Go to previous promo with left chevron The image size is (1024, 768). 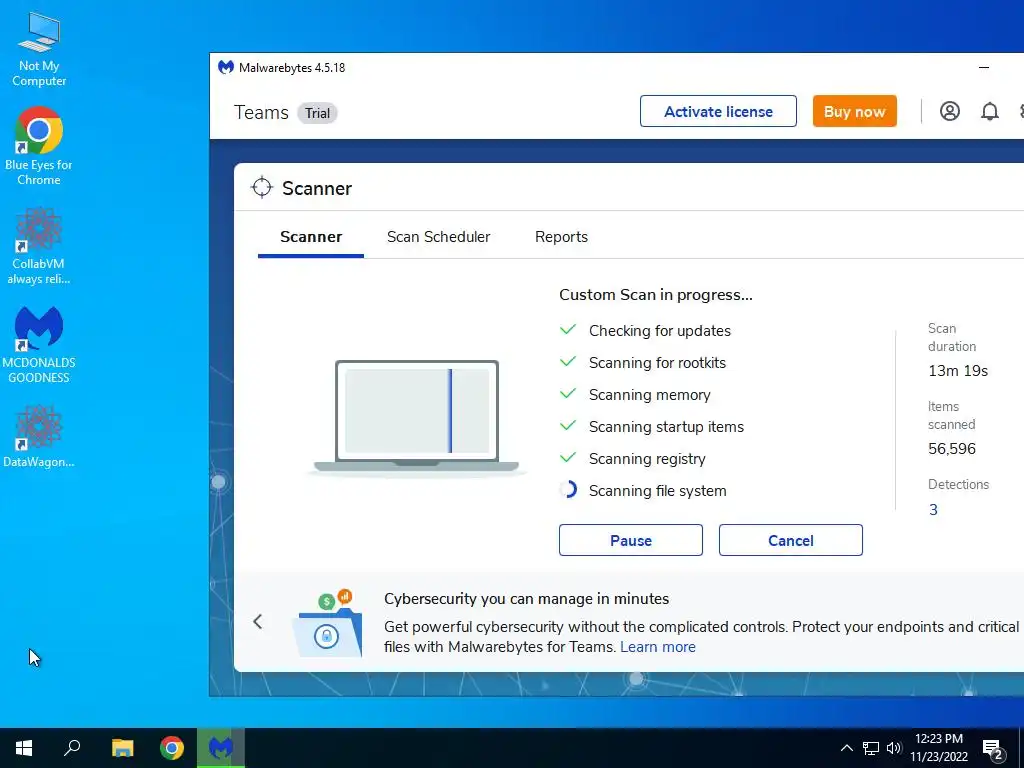(x=258, y=621)
